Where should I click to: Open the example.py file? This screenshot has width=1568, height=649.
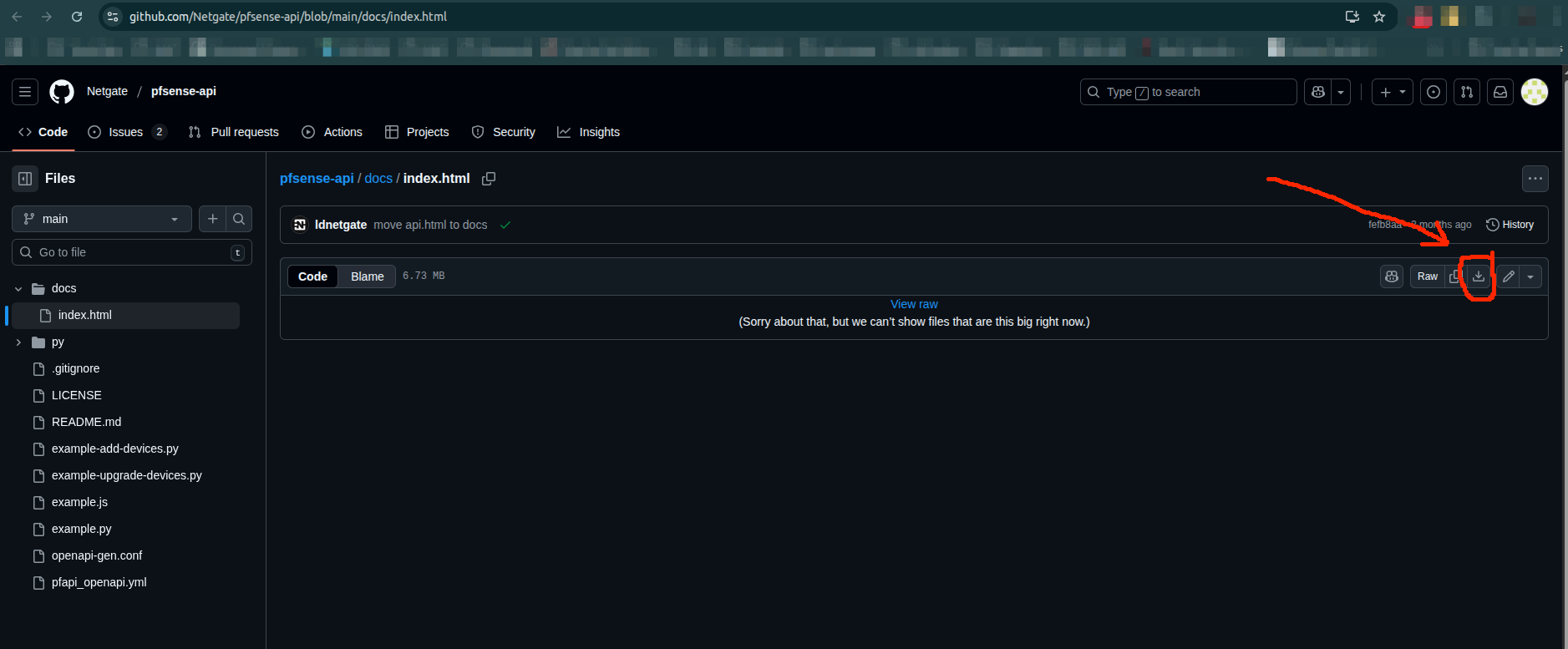(81, 529)
